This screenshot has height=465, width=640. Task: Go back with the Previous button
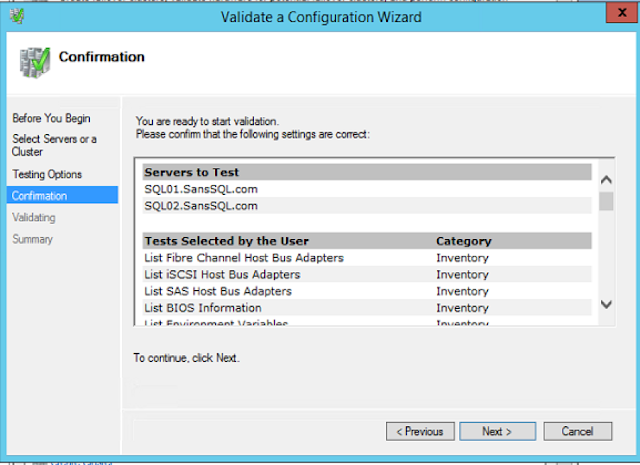coord(420,431)
